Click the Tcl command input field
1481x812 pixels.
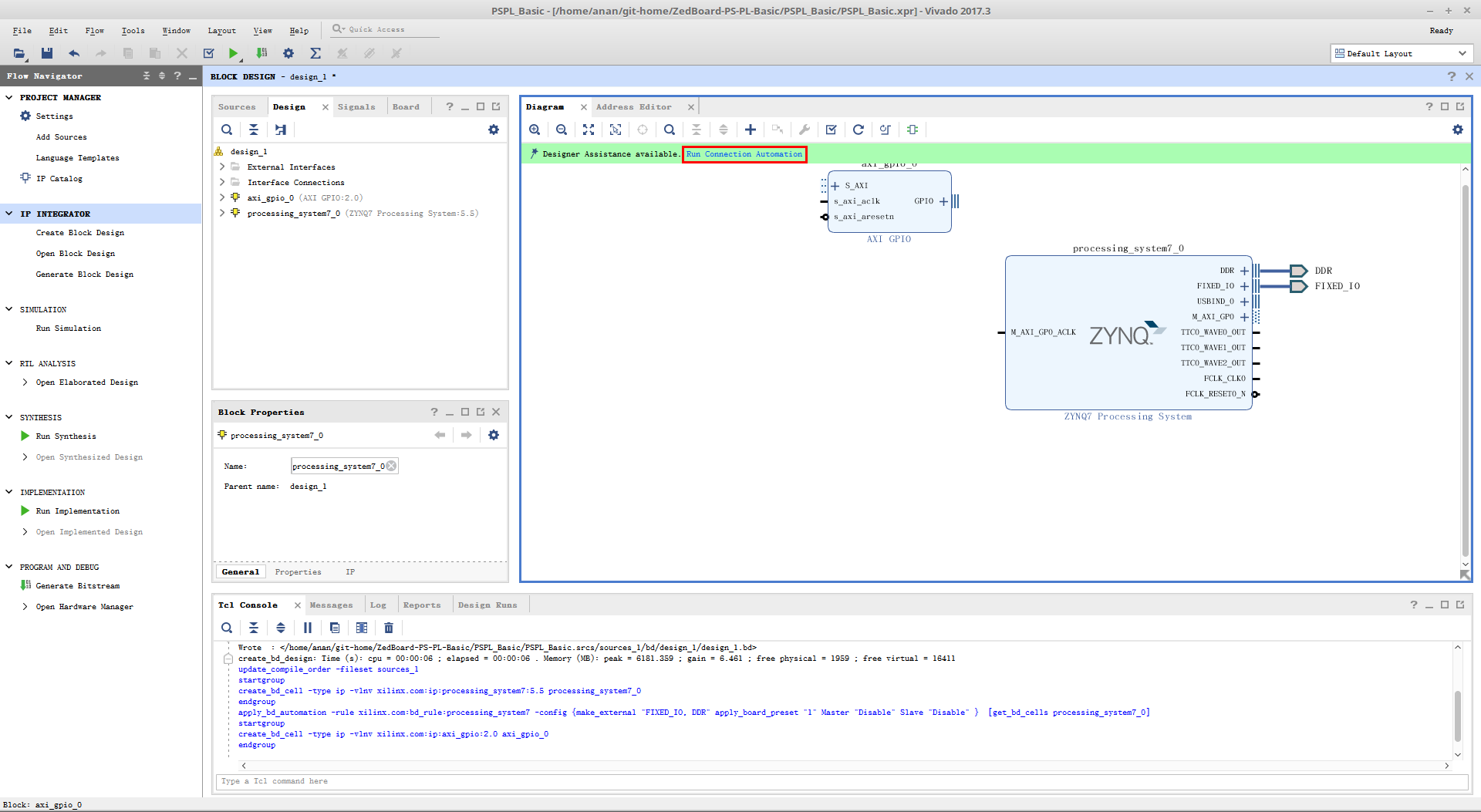[842, 781]
